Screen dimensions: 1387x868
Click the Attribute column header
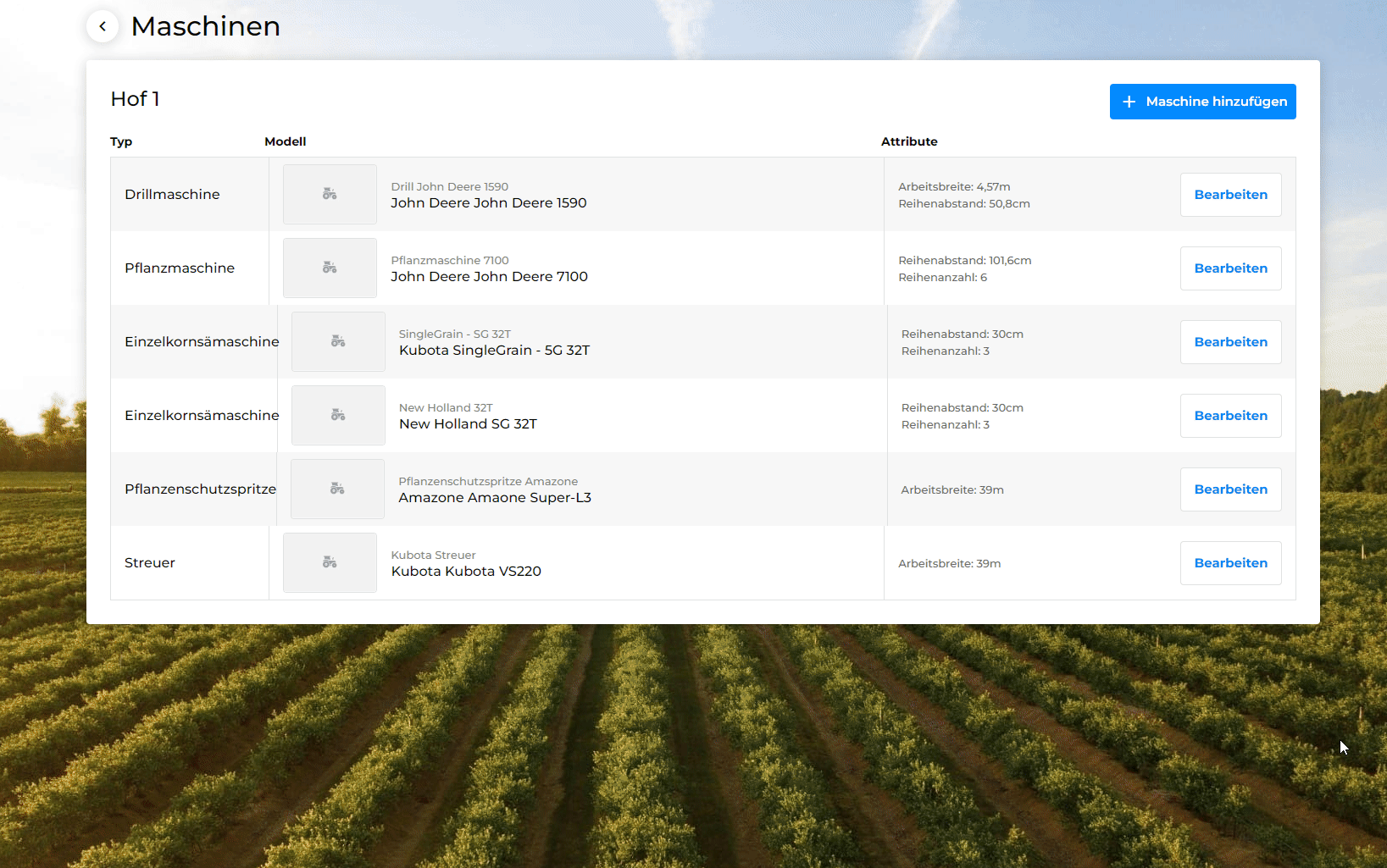click(909, 141)
